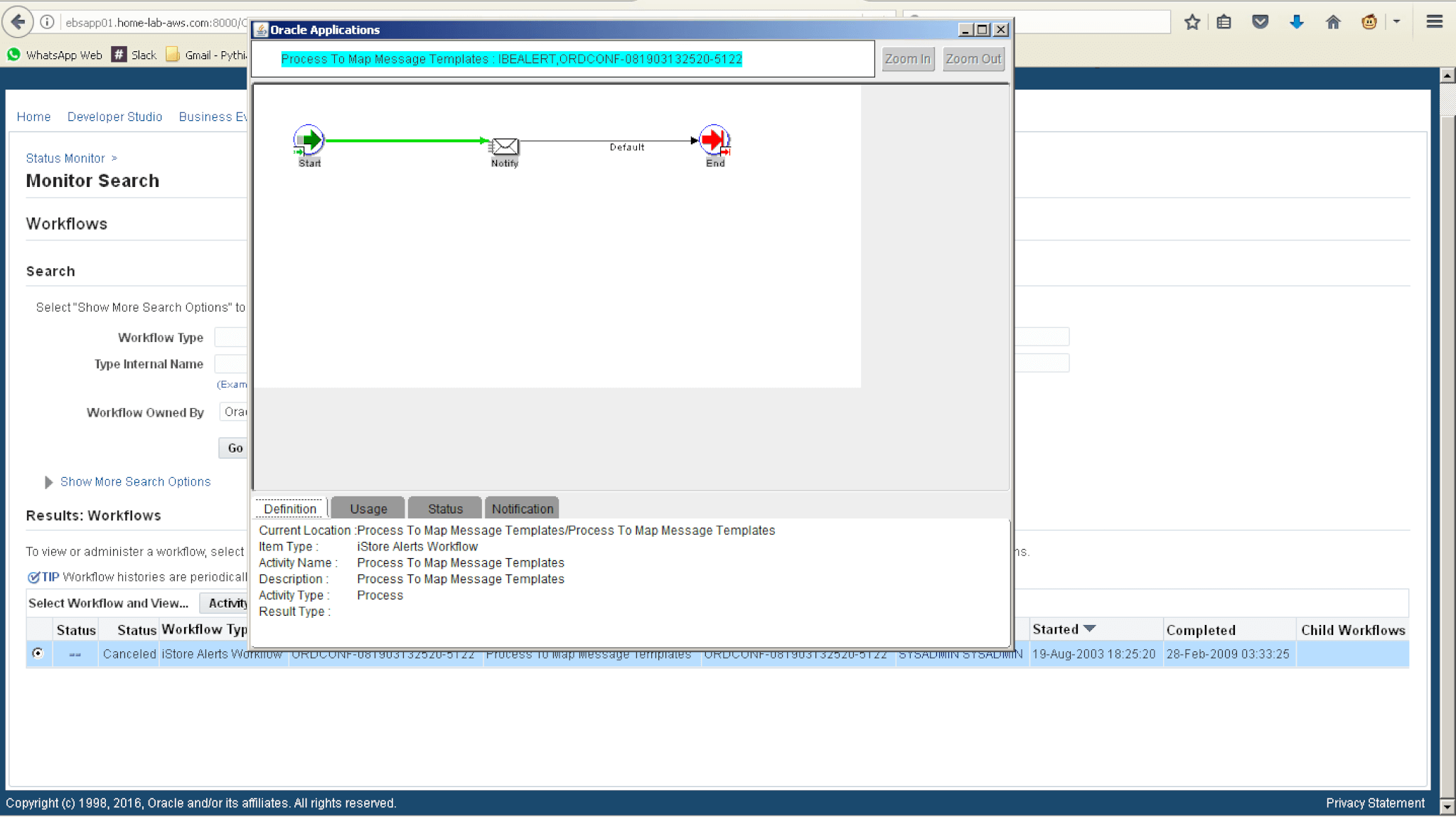The height and width of the screenshot is (817, 1456).
Task: Click the browser home icon
Action: pyautogui.click(x=1333, y=22)
